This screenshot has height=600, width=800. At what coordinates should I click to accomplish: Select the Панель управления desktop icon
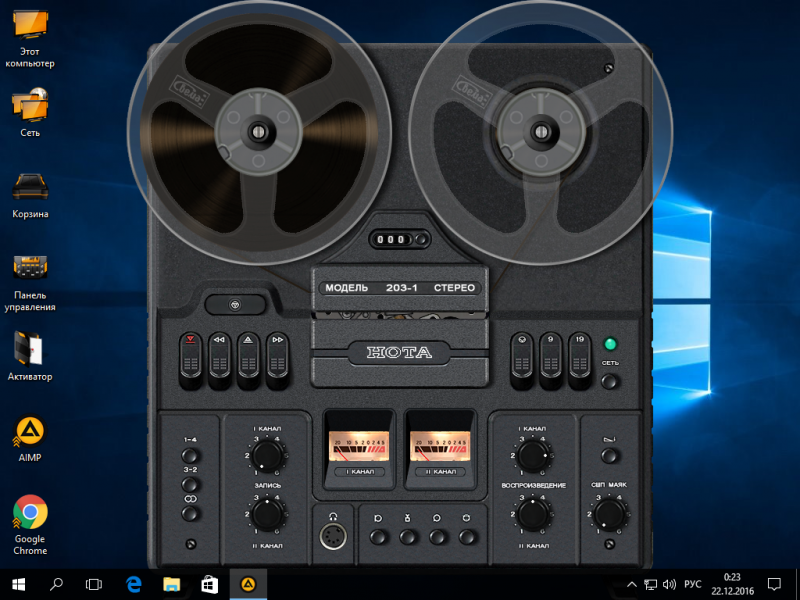click(x=30, y=283)
